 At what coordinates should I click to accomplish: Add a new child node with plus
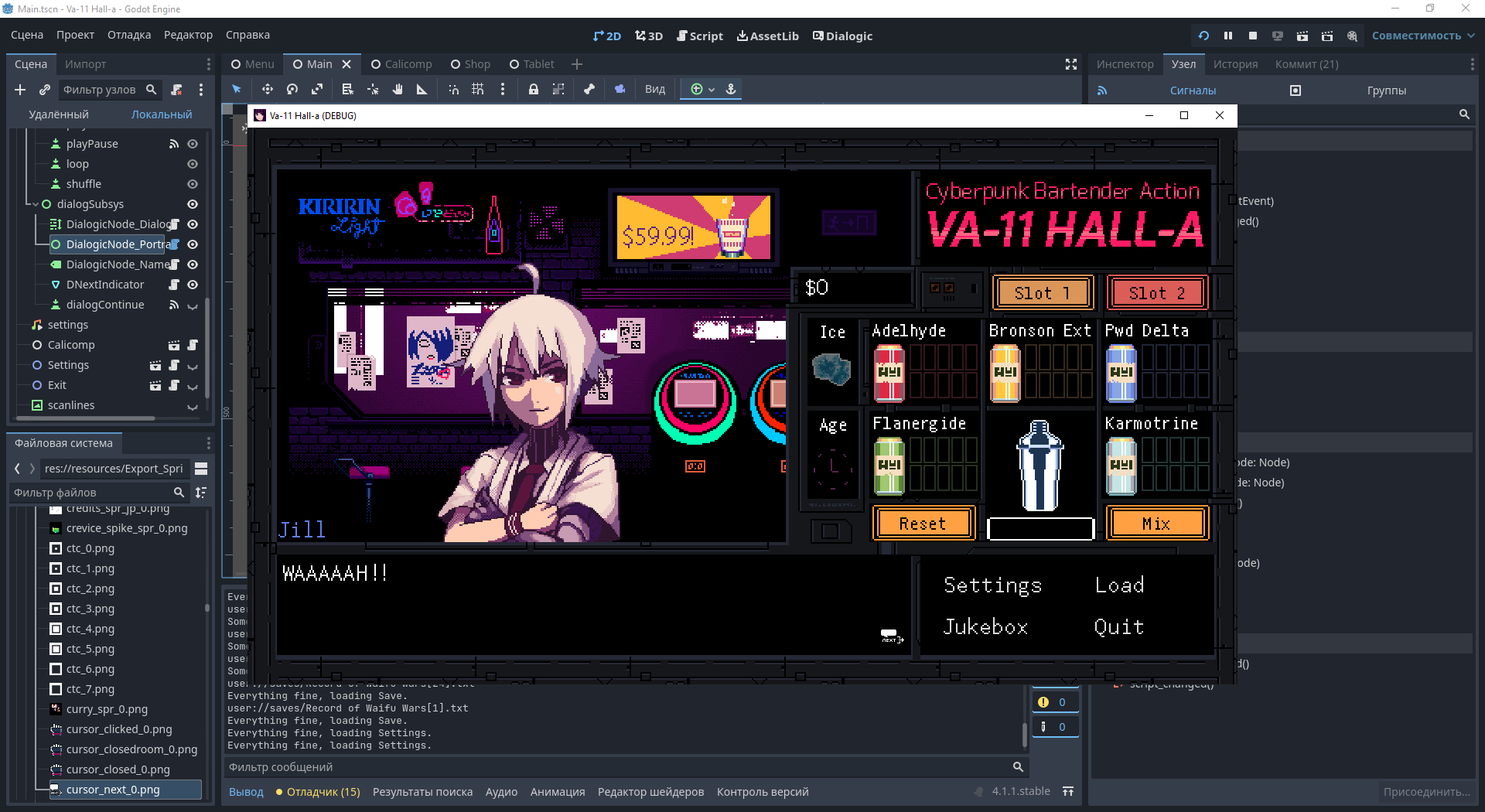point(20,90)
